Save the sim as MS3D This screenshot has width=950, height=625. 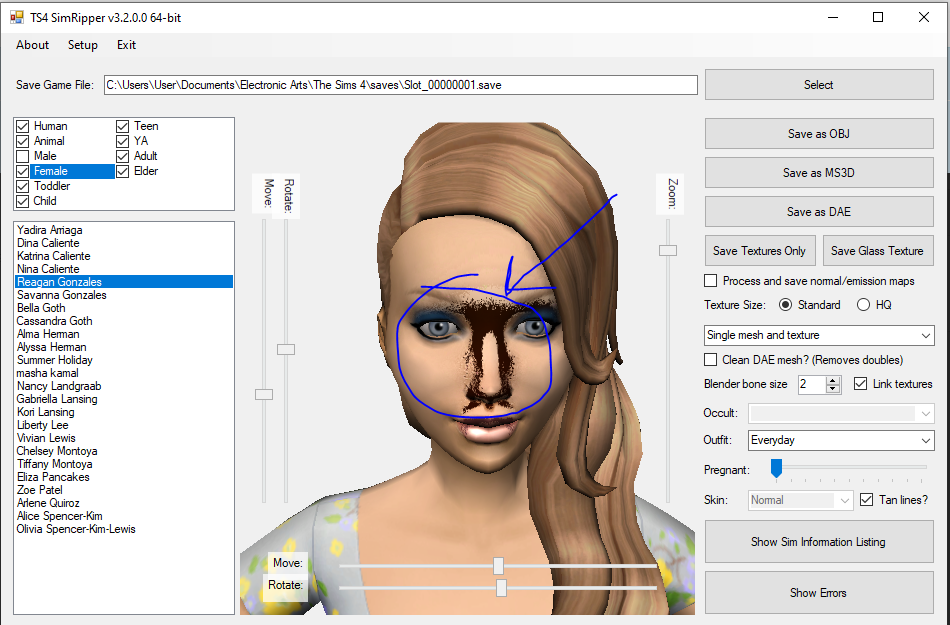click(x=818, y=172)
